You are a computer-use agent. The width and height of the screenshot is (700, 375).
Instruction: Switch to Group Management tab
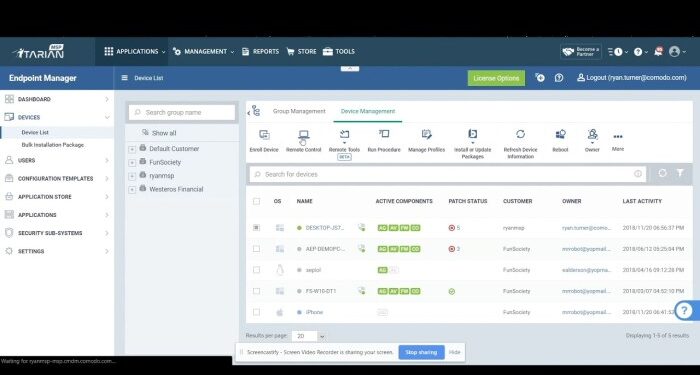pos(299,111)
